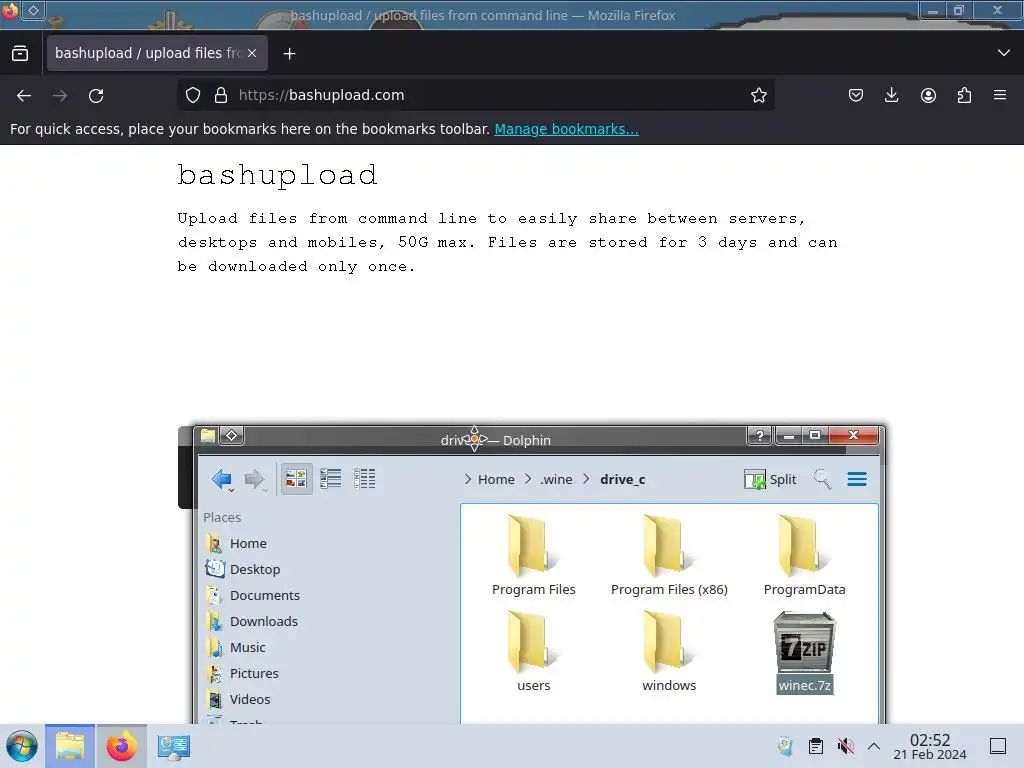Open clipboard tray icon
Viewport: 1024px width, 768px height.
(x=816, y=746)
